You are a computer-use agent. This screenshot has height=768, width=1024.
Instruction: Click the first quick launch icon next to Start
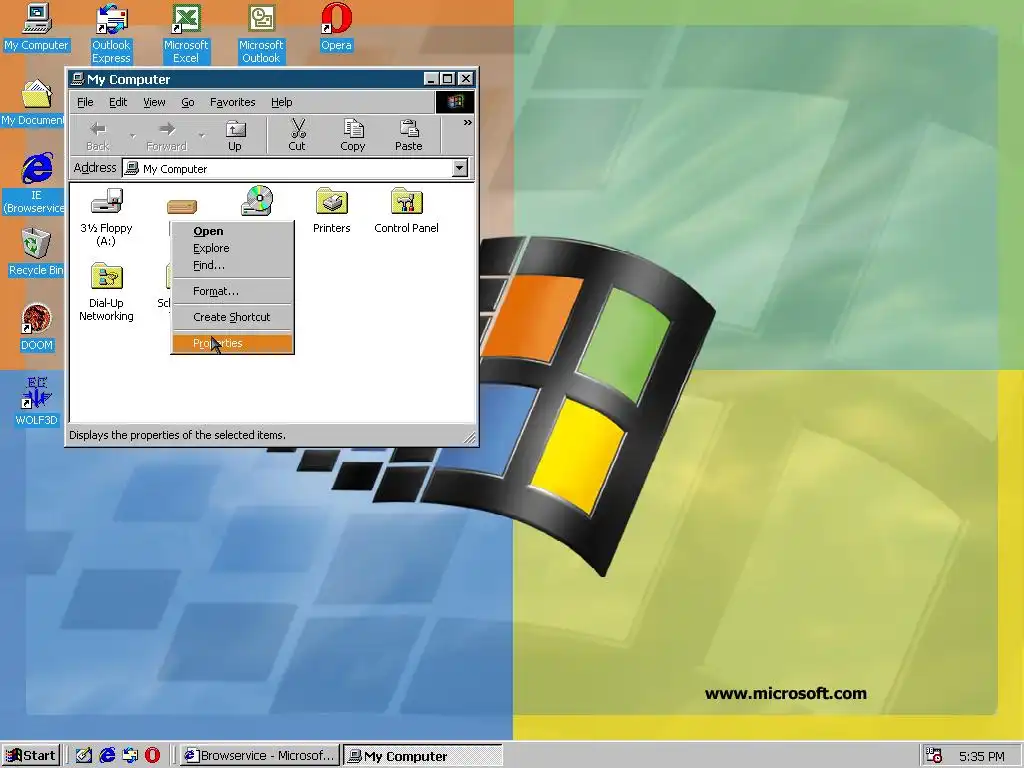point(84,756)
